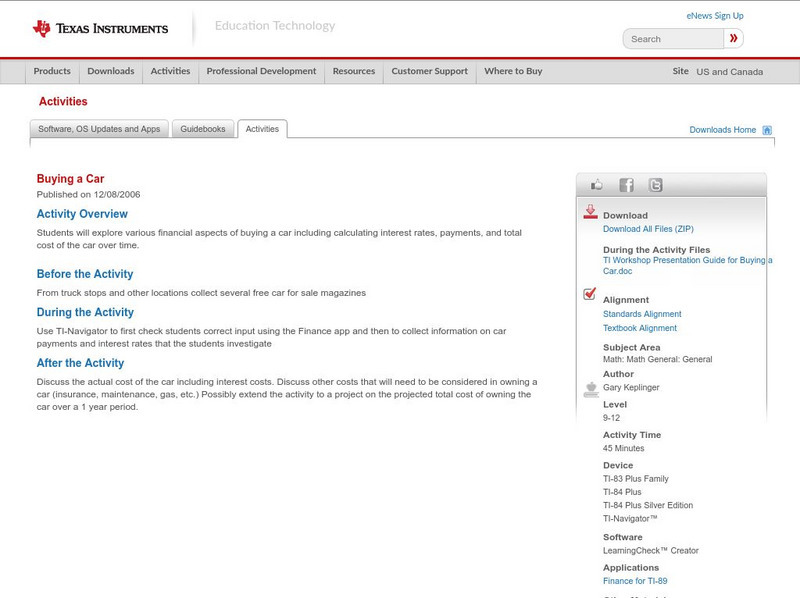Share the activity on Twitter
800x598 pixels.
tap(655, 185)
